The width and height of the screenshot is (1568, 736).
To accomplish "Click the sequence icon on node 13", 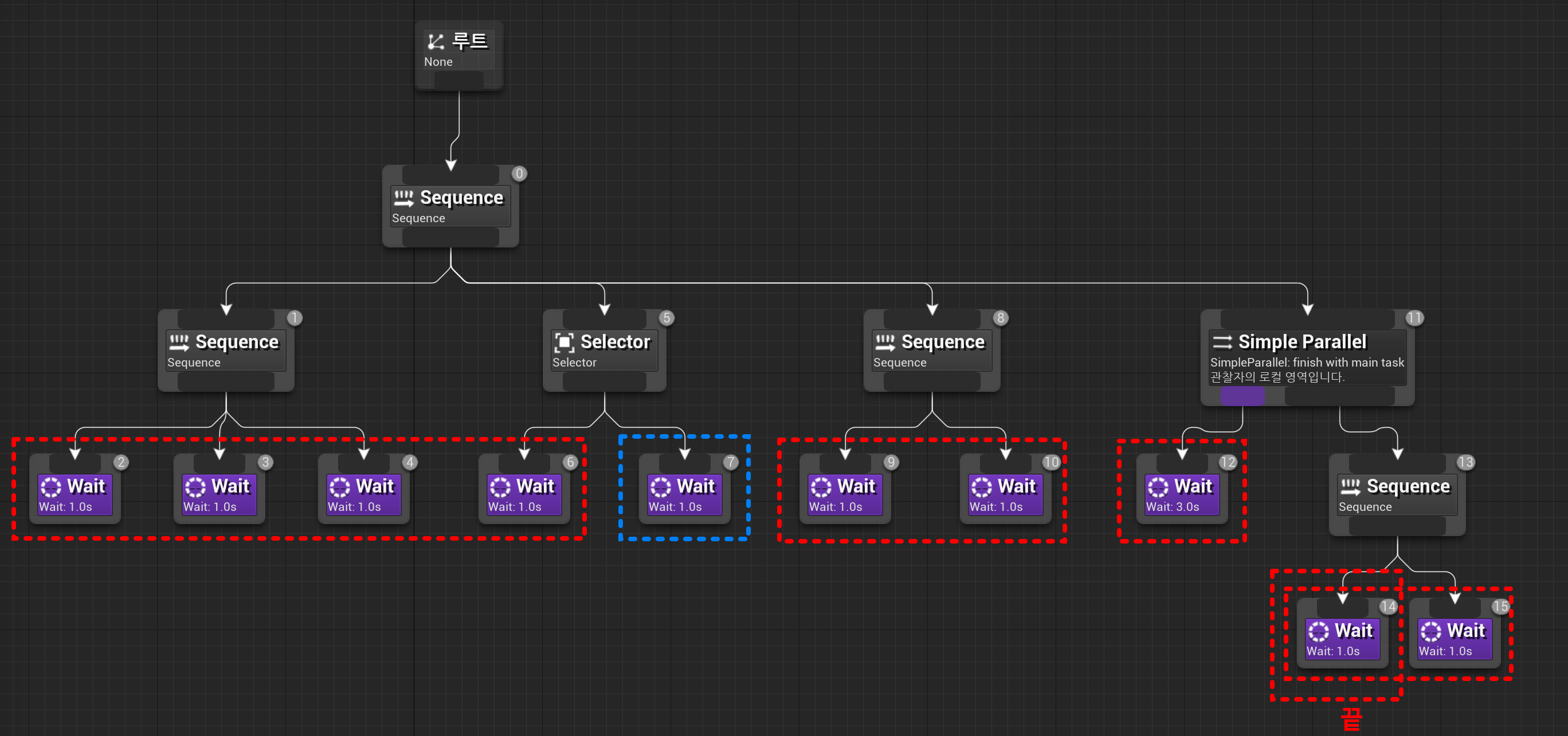I will [x=1350, y=487].
